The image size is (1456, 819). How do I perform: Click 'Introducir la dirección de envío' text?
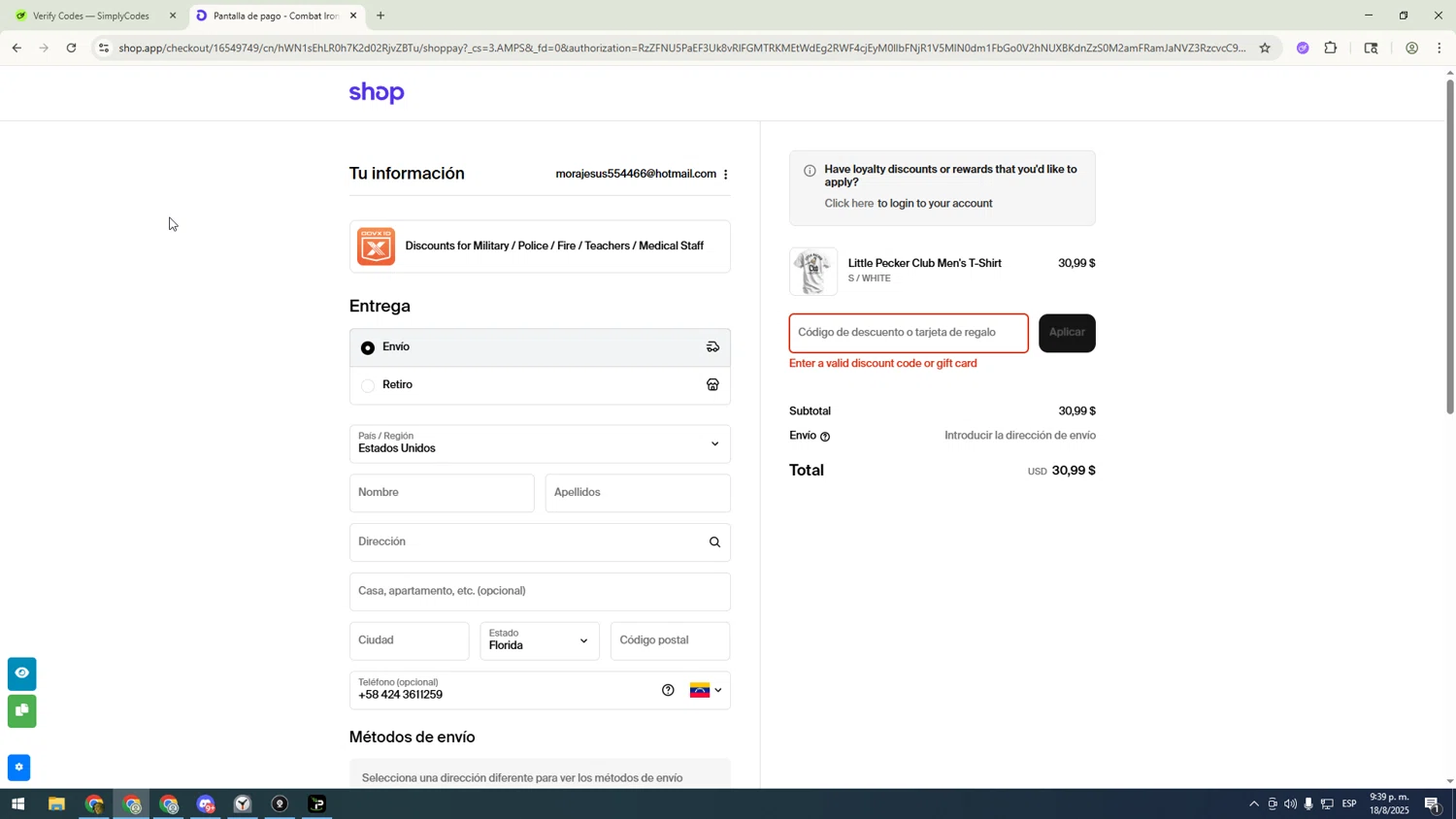click(x=1020, y=437)
